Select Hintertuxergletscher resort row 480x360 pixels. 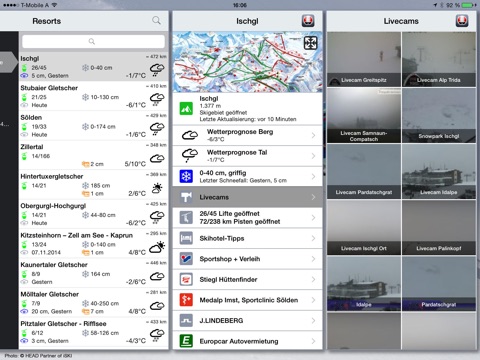(x=93, y=185)
